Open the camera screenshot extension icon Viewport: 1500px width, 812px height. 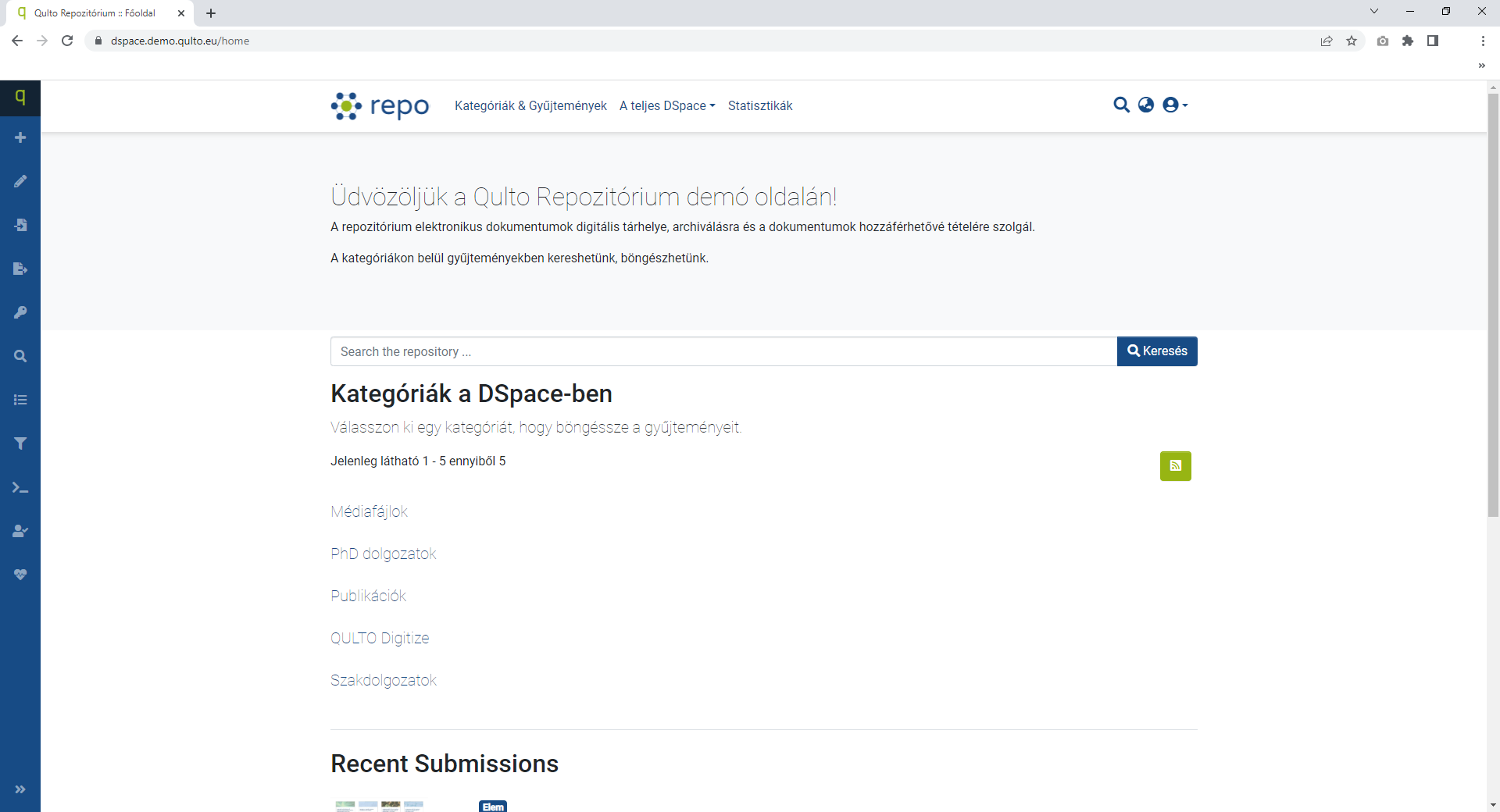[1383, 41]
